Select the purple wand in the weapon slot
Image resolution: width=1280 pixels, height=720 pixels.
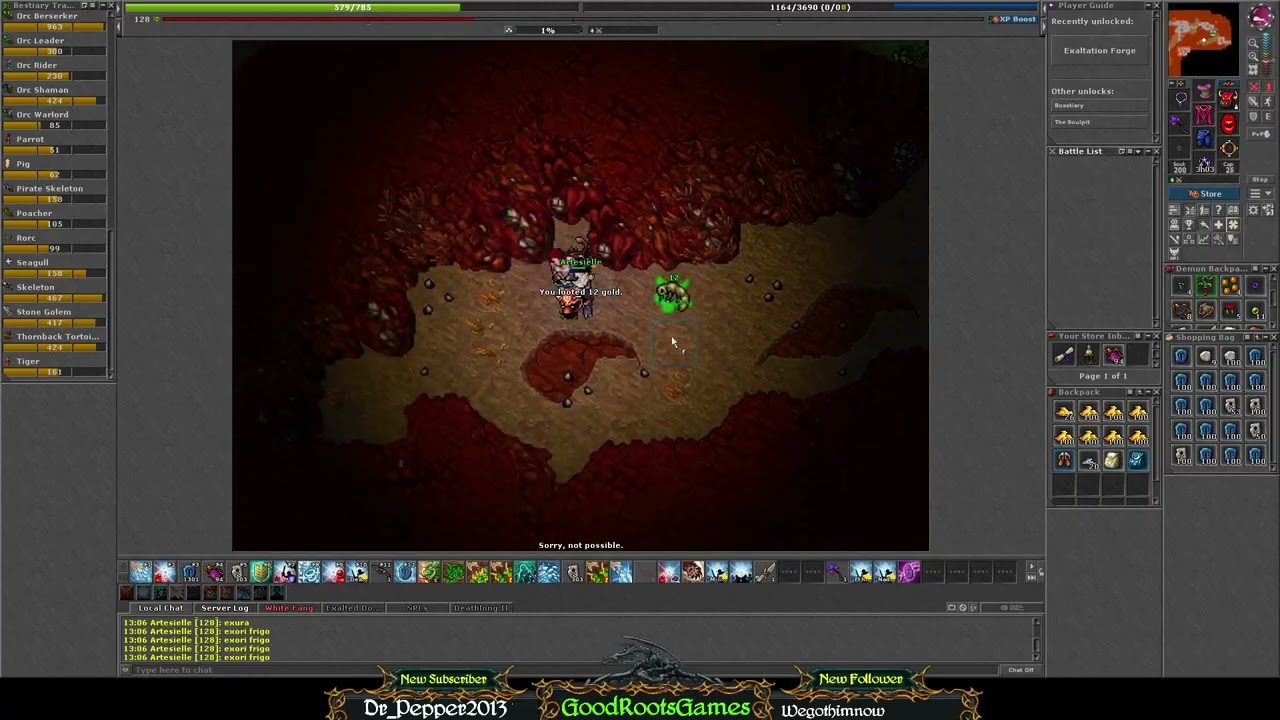pyautogui.click(x=1178, y=123)
